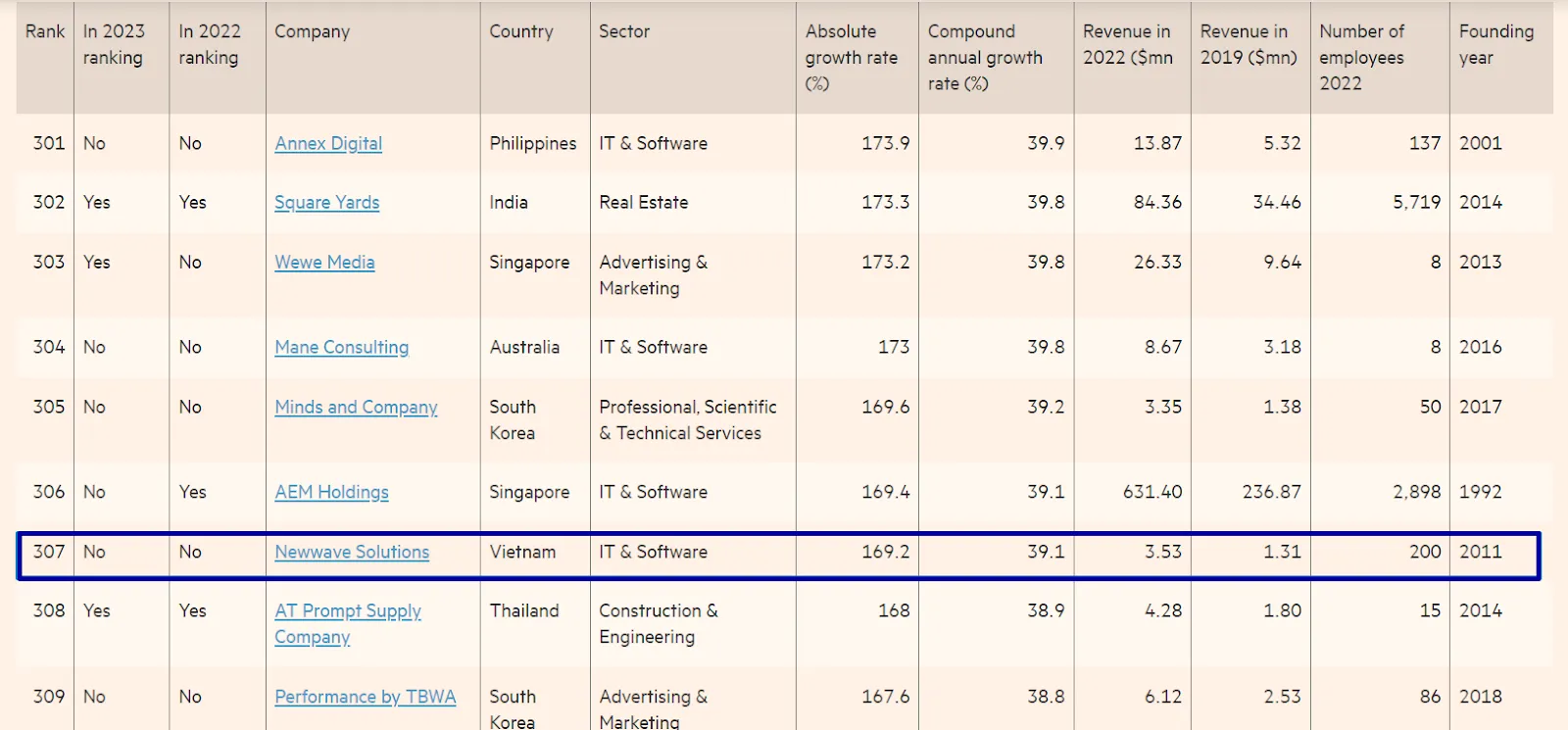The height and width of the screenshot is (730, 1568).
Task: Click the Absolute growth rate header
Action: coord(852,57)
